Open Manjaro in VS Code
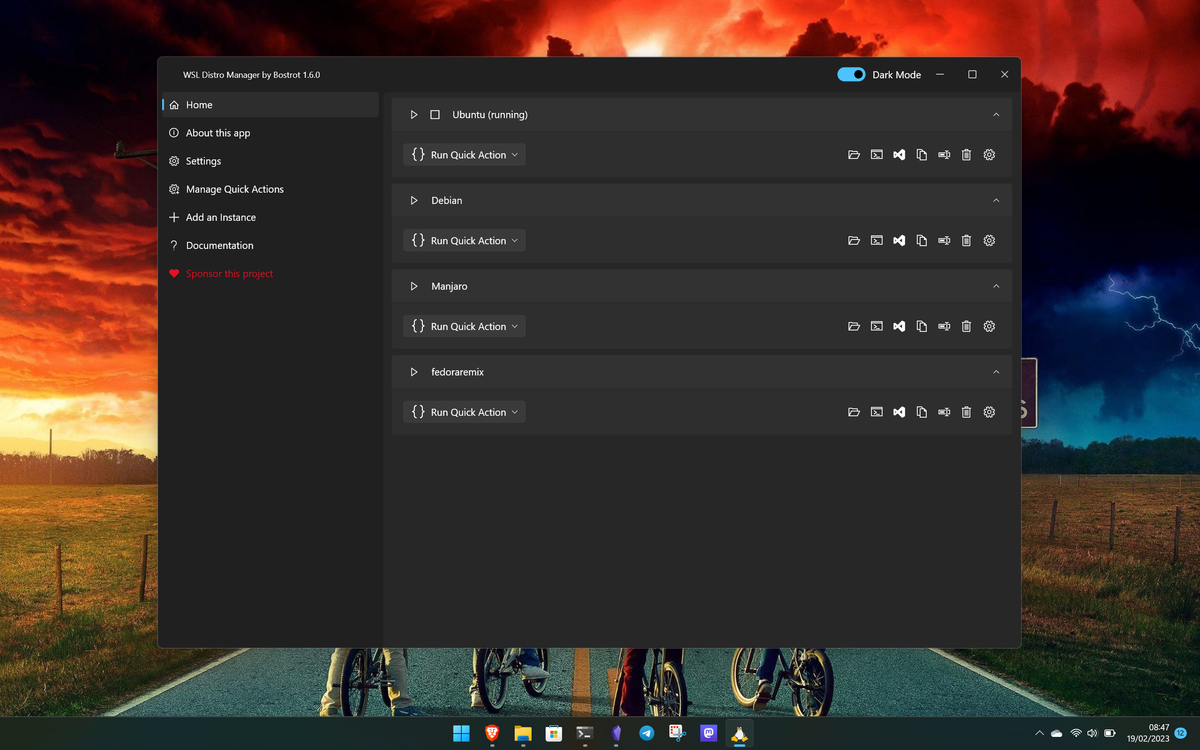 pos(899,326)
